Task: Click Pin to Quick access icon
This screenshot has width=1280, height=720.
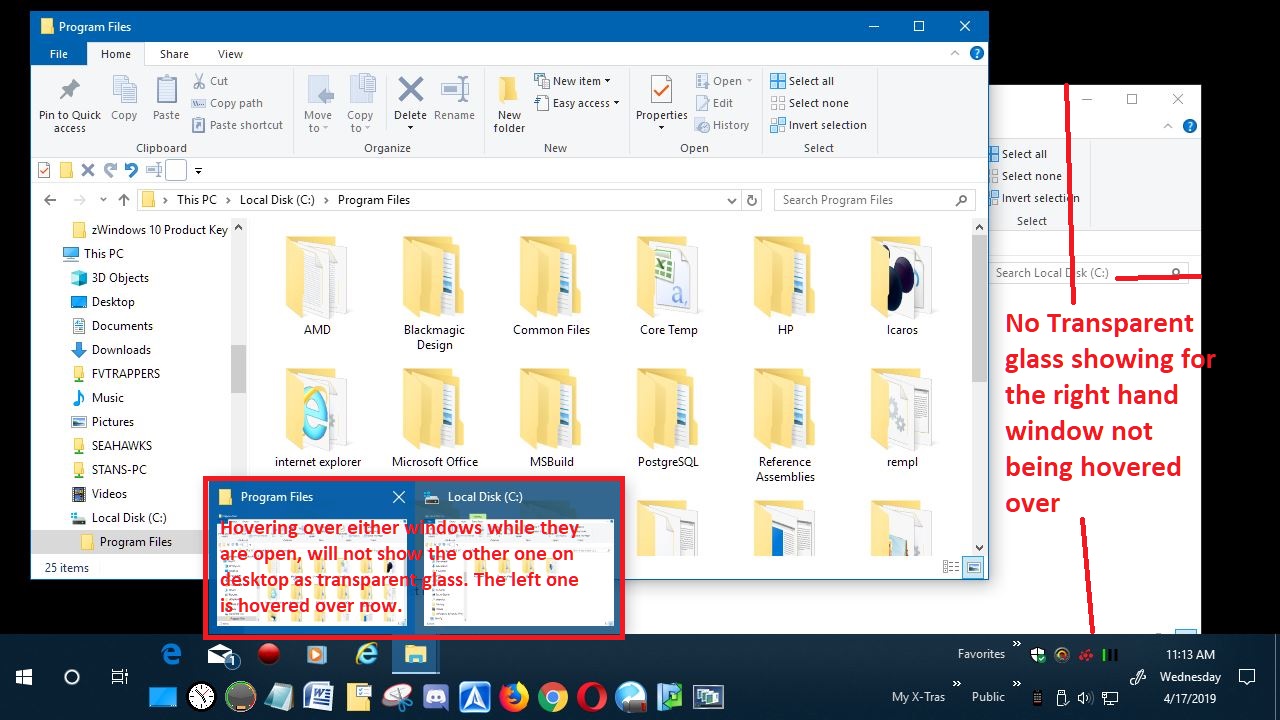Action: 69,104
